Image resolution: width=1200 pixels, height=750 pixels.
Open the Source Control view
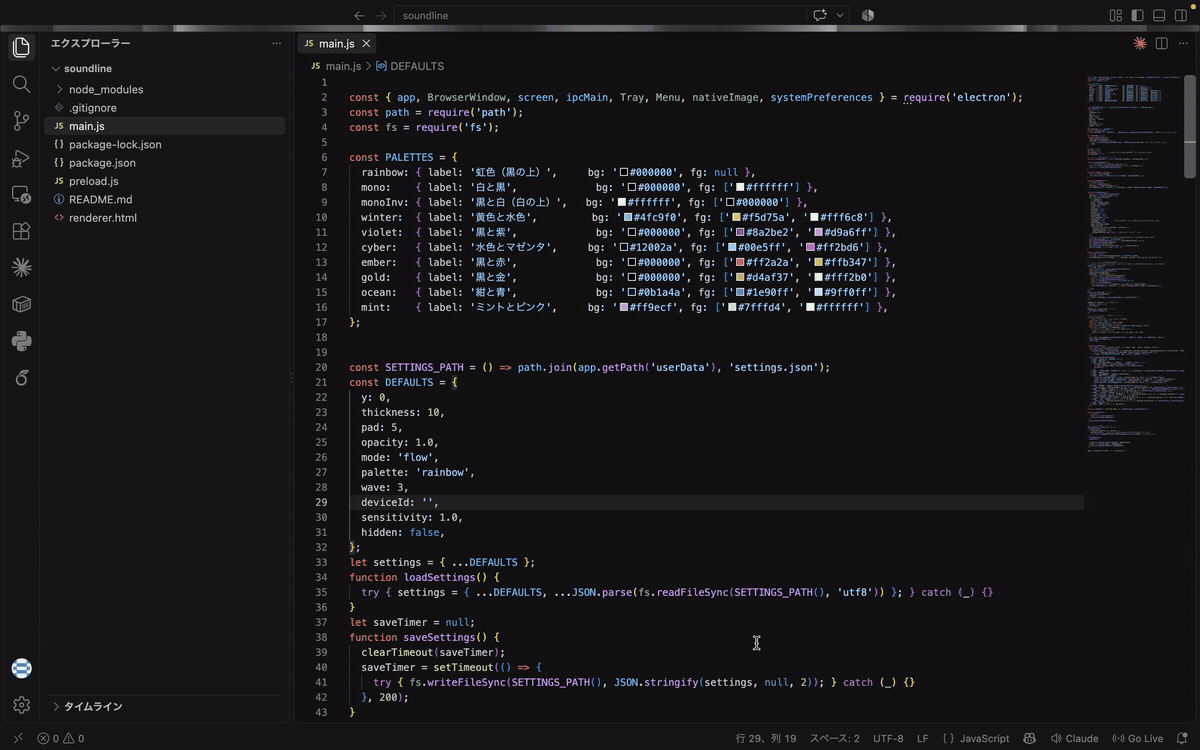coord(21,121)
